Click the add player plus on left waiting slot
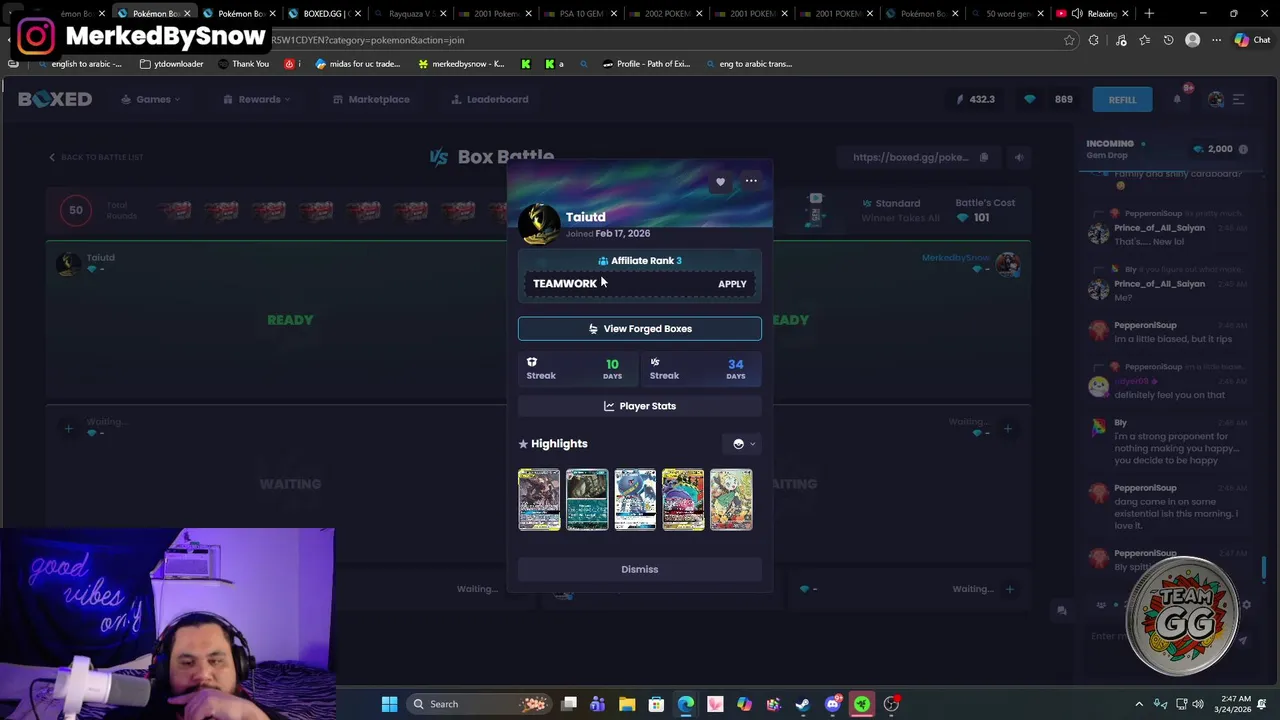 (x=68, y=429)
